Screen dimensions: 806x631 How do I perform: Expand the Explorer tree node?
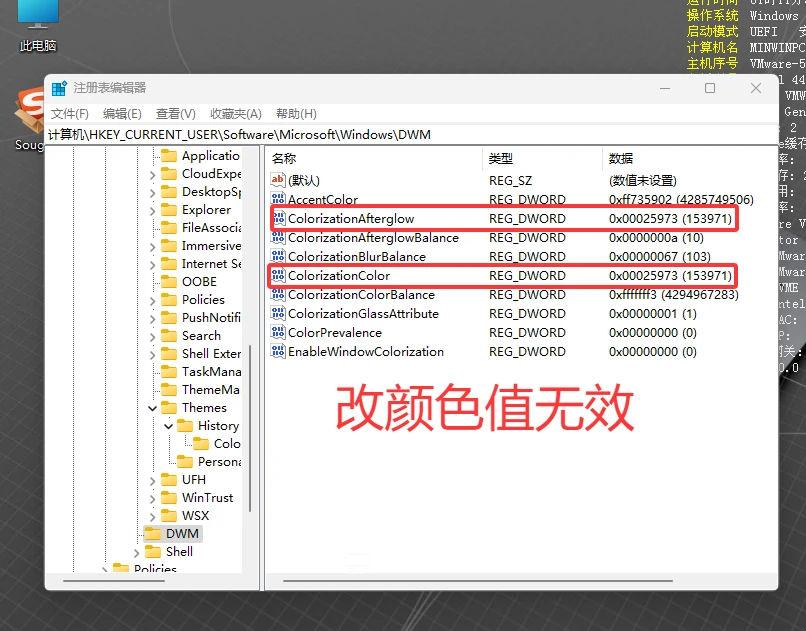[152, 211]
